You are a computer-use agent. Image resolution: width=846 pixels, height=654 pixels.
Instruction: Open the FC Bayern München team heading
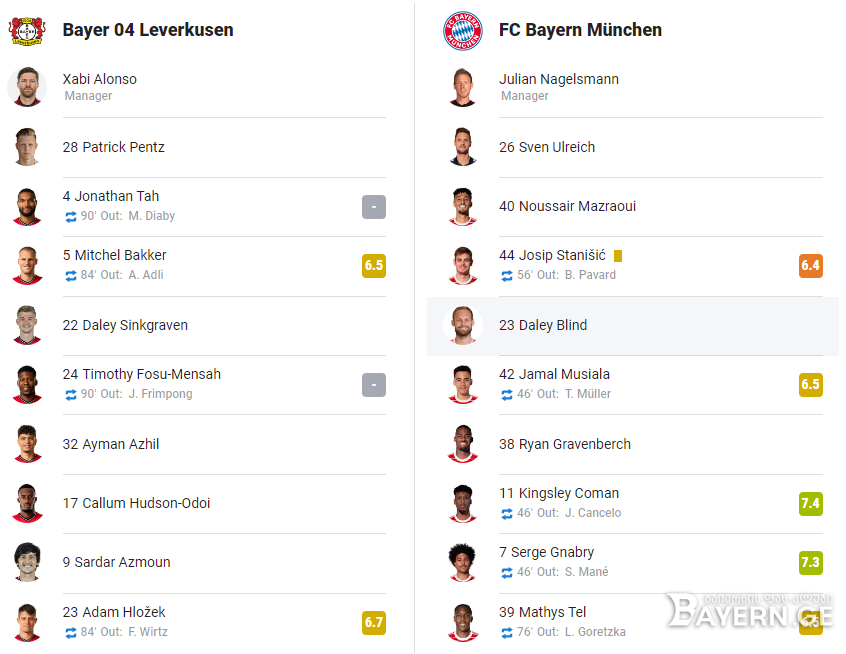pyautogui.click(x=580, y=30)
